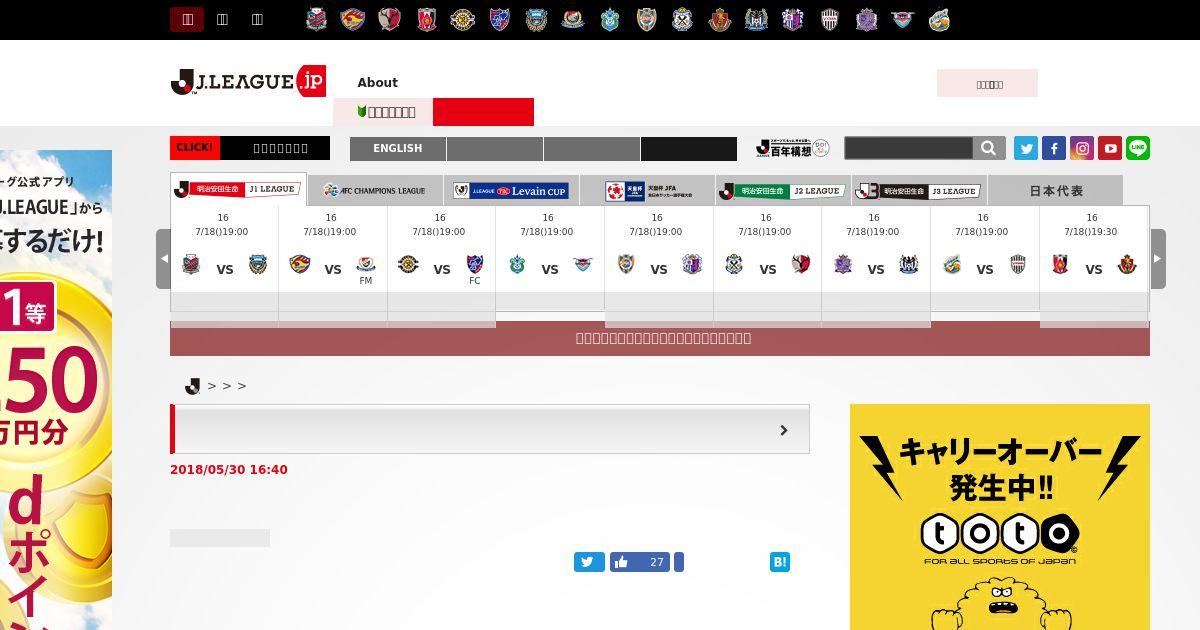Open the header Facebook icon
Screen dimensions: 1200x630
1054,148
